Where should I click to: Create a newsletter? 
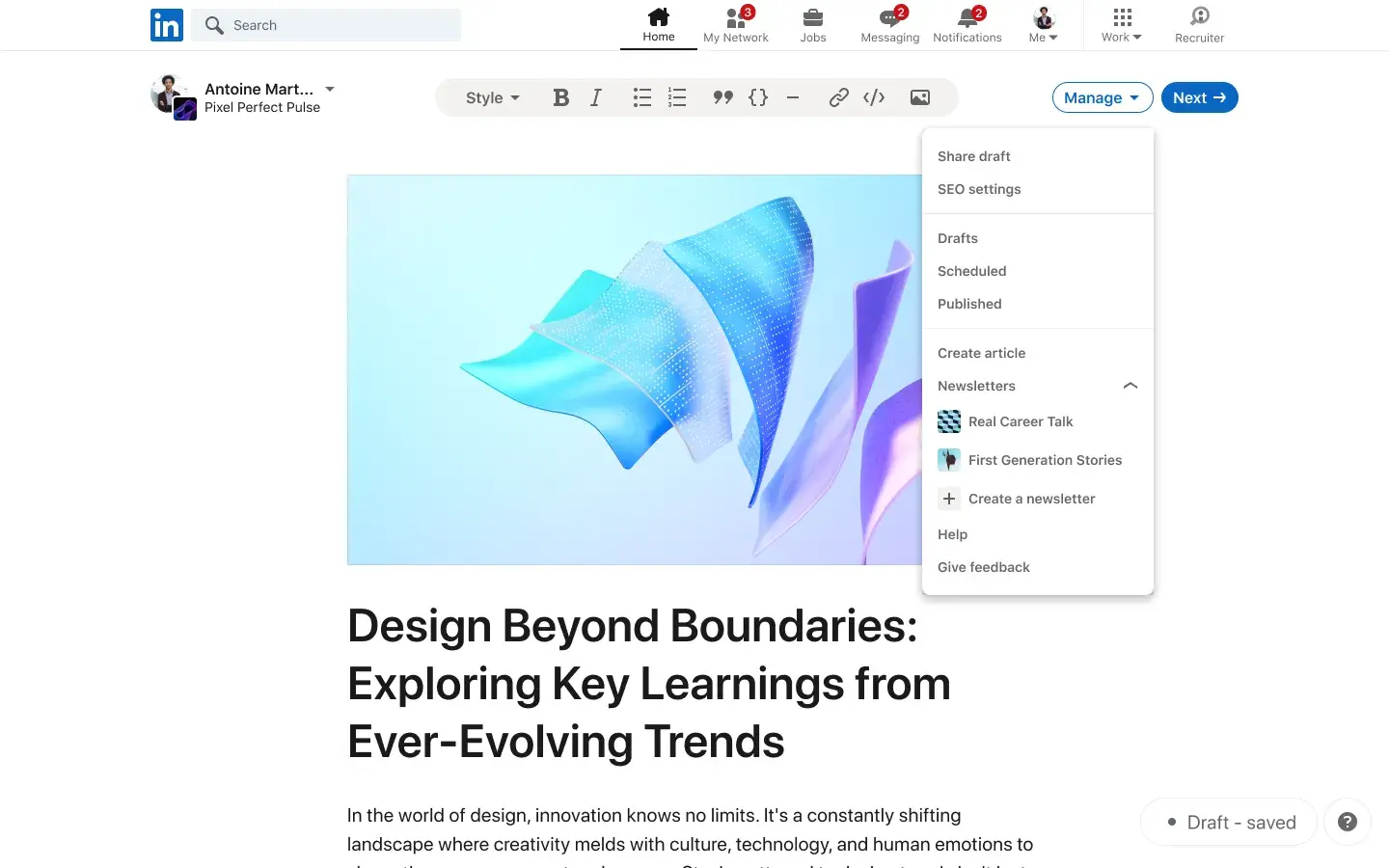tap(1032, 499)
